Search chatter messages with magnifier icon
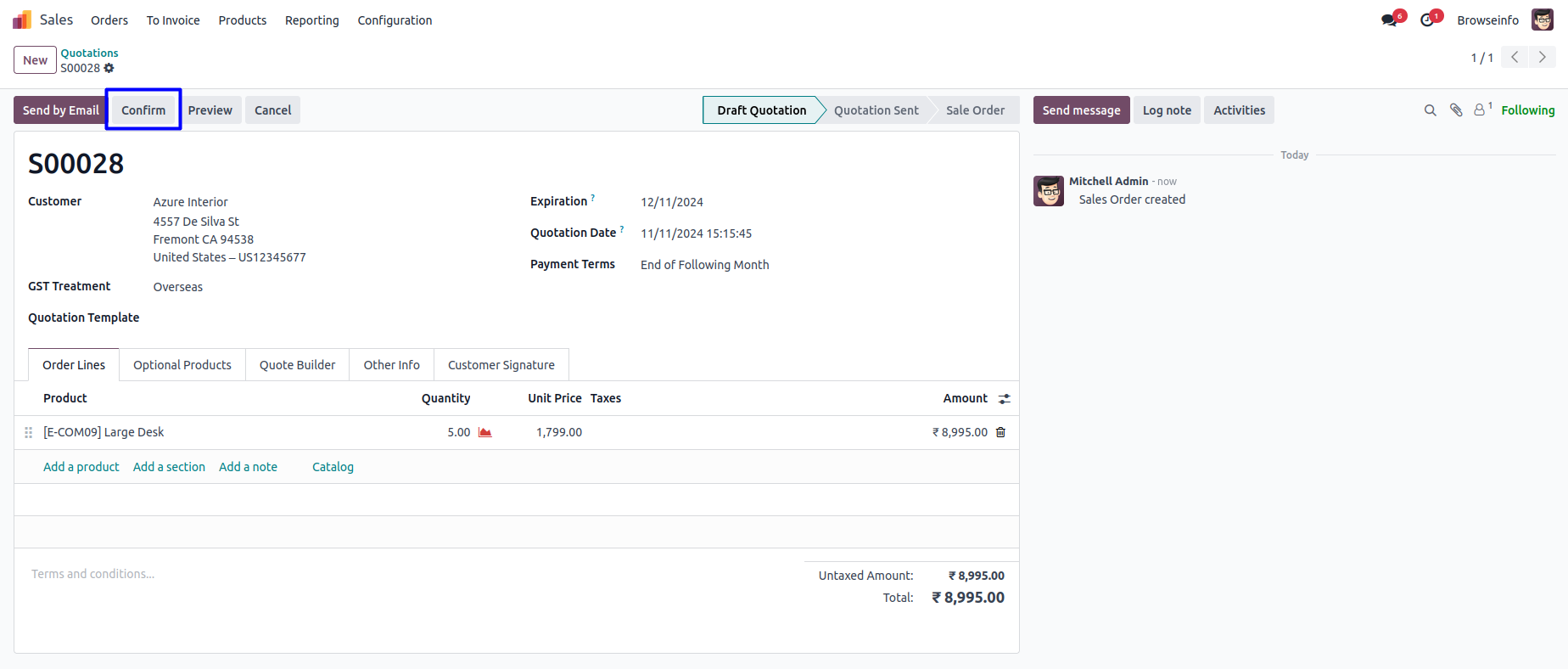 1430,110
